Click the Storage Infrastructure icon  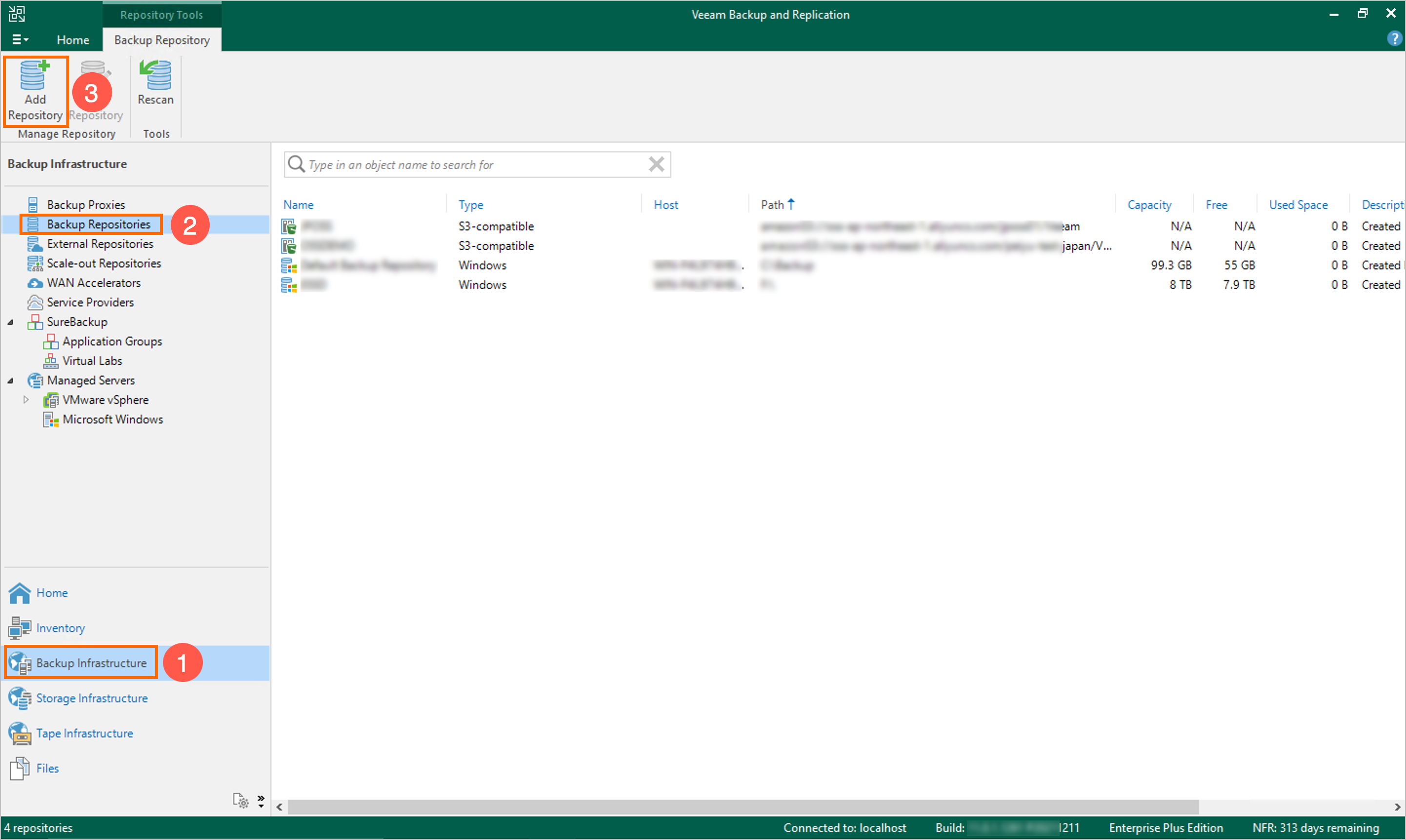[x=20, y=699]
